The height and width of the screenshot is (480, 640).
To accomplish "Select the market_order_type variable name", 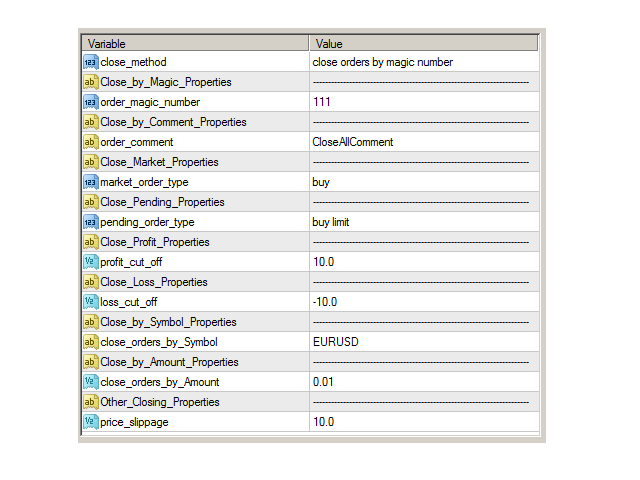I will click(x=144, y=182).
